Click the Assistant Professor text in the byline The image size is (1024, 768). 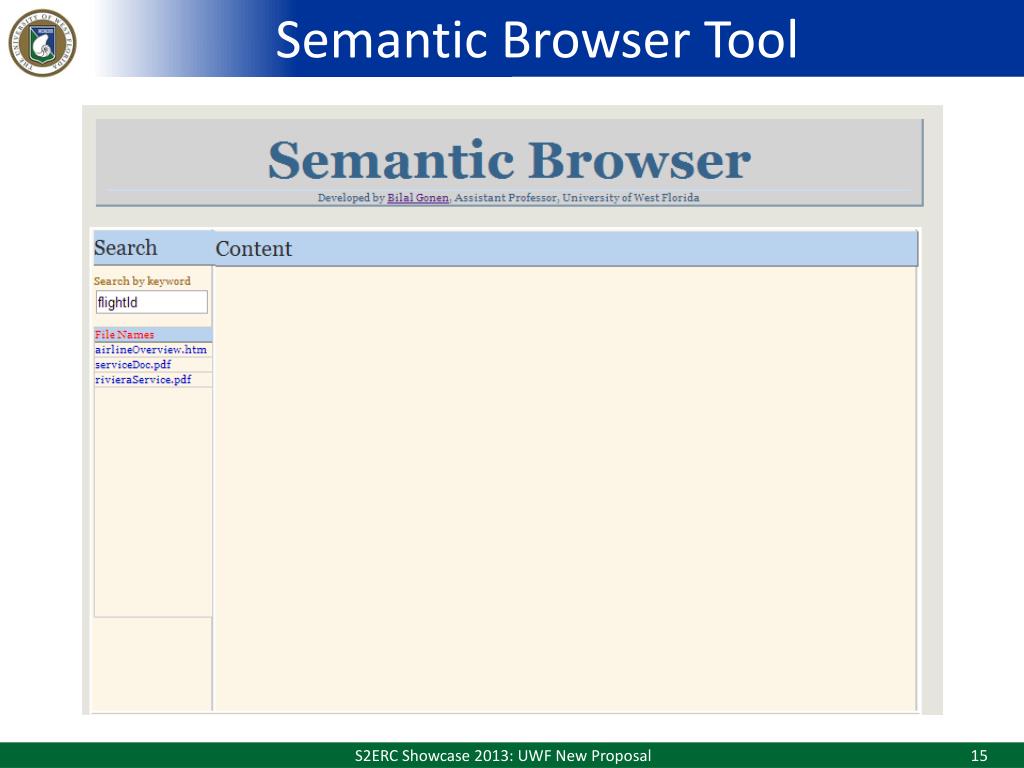(x=505, y=198)
